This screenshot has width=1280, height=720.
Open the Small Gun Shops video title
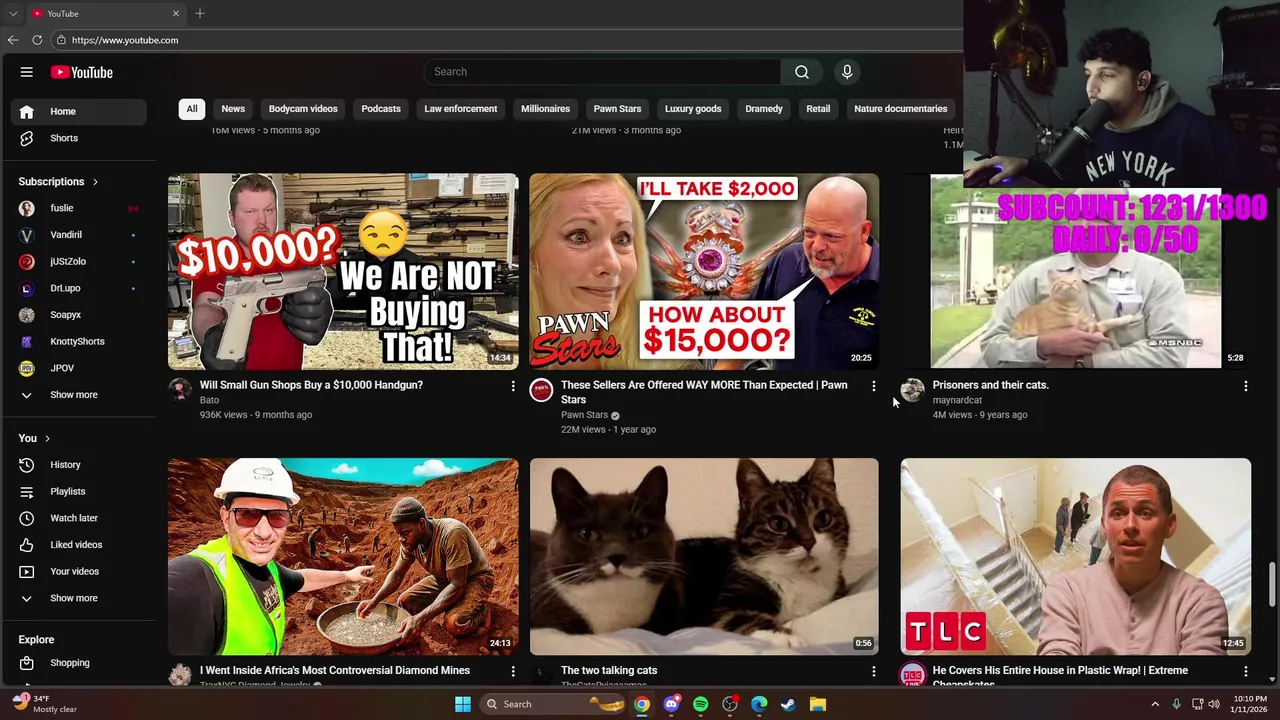pos(311,385)
